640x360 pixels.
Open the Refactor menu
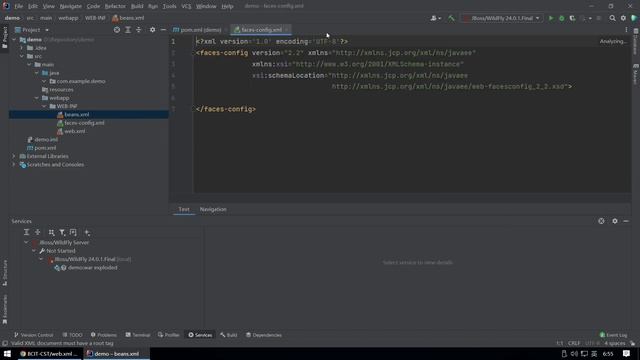pos(115,6)
